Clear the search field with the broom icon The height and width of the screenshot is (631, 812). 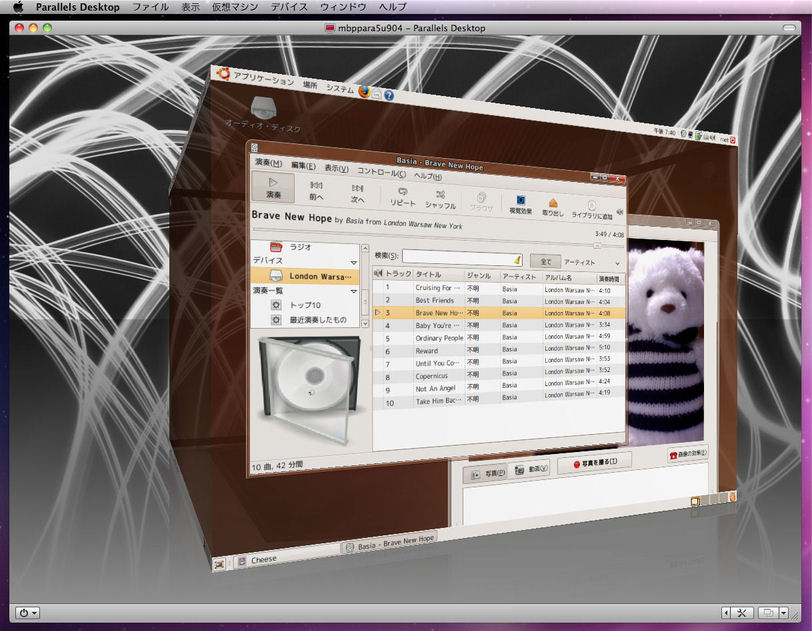[517, 260]
